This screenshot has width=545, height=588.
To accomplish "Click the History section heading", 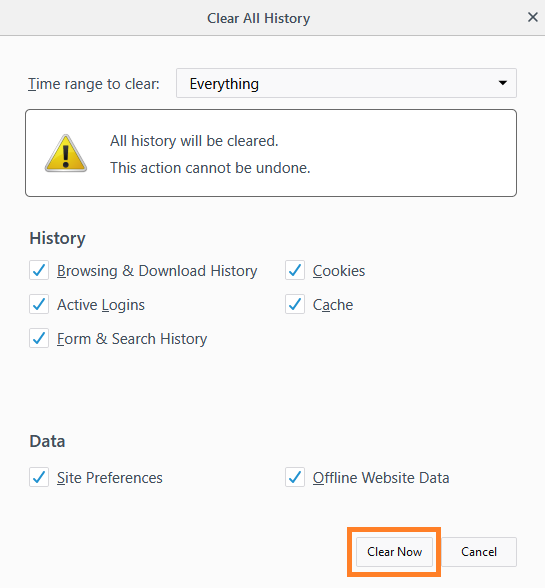I will (x=58, y=238).
